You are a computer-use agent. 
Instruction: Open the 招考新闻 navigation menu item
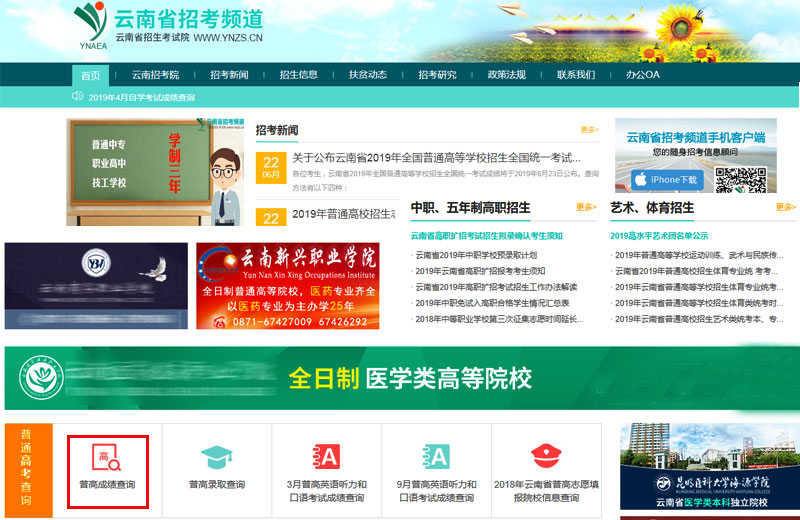pyautogui.click(x=229, y=75)
